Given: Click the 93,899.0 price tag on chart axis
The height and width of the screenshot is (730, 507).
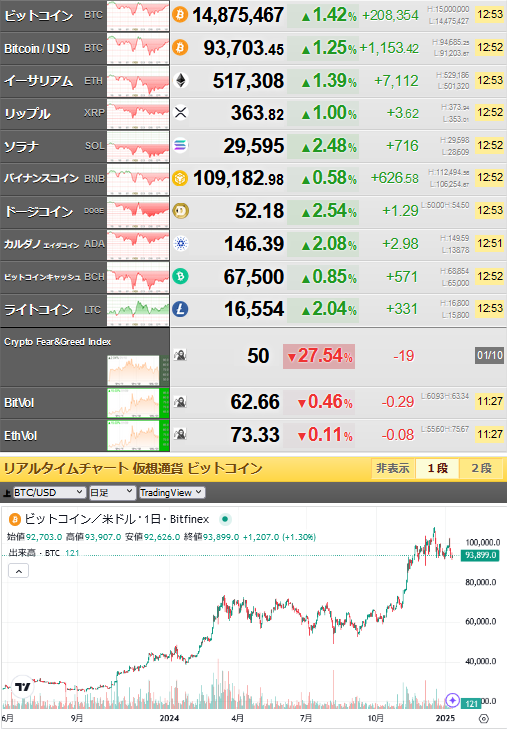Looking at the screenshot, I should [480, 555].
